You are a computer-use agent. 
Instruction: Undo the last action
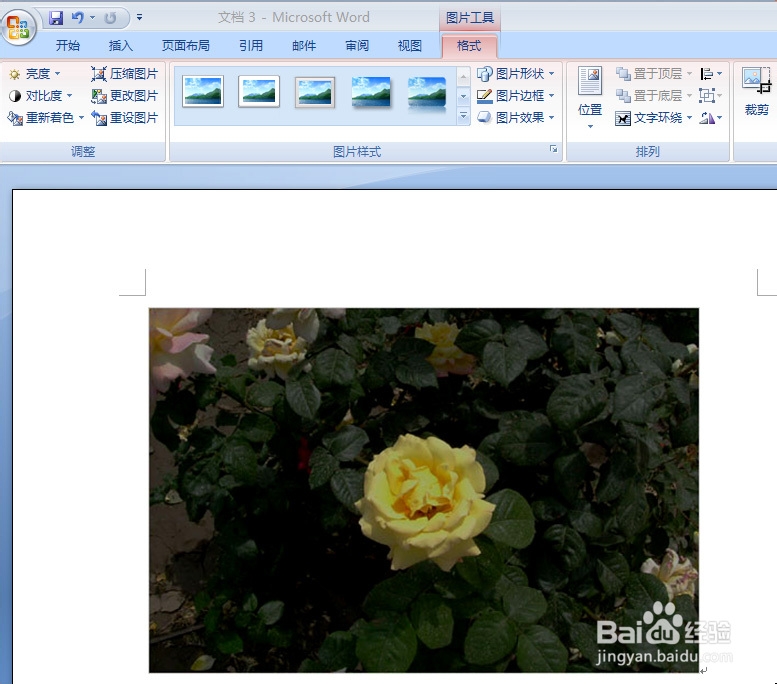(77, 18)
